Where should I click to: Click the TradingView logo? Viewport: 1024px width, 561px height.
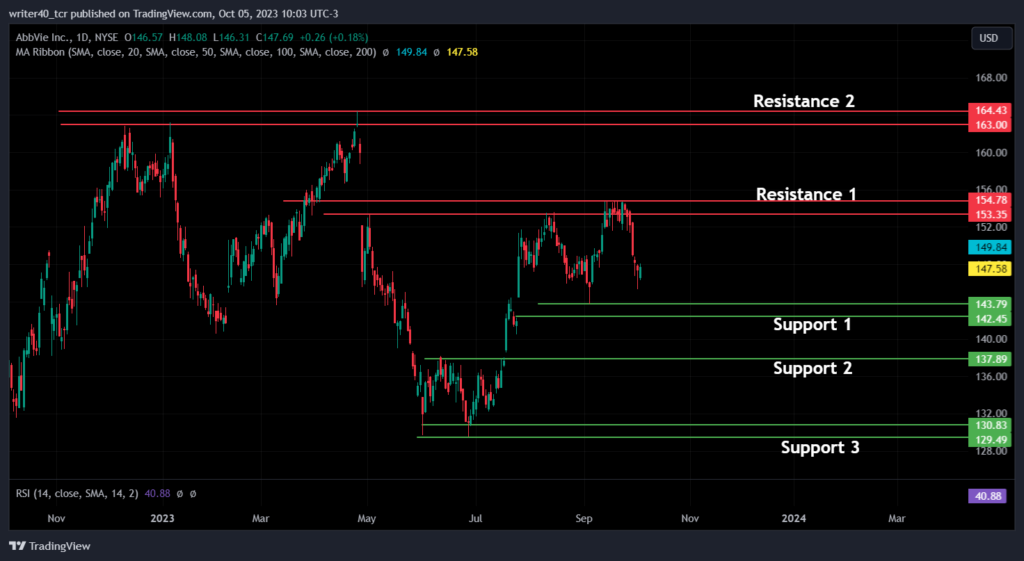(x=50, y=546)
